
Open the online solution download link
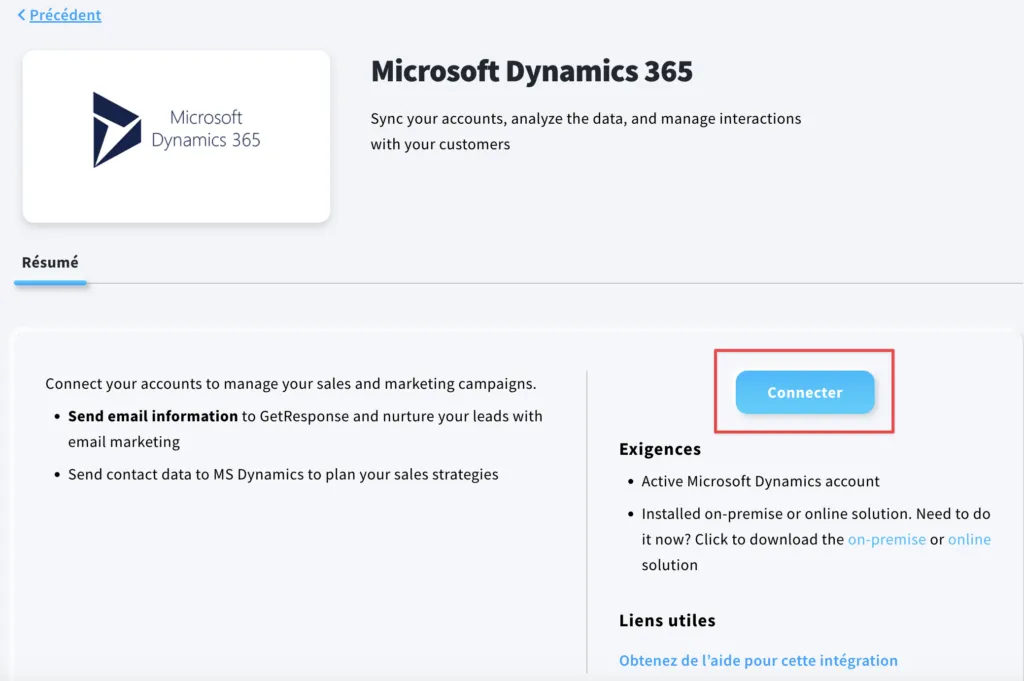pyautogui.click(x=969, y=539)
